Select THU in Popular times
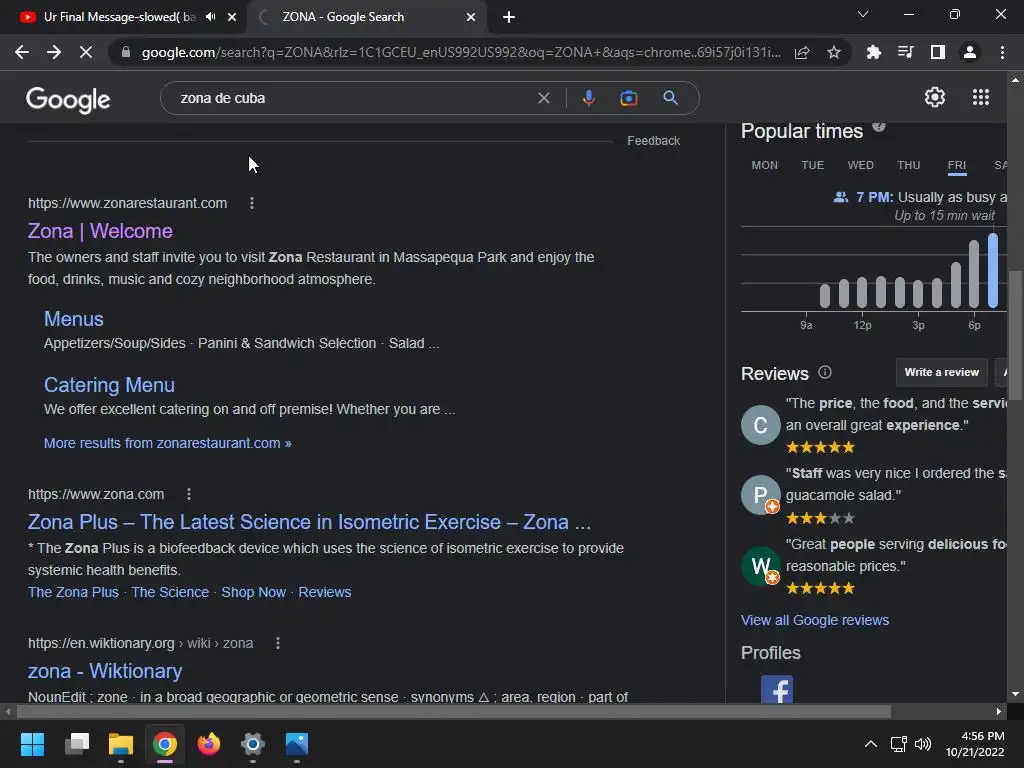The width and height of the screenshot is (1024, 768). pyautogui.click(x=908, y=165)
